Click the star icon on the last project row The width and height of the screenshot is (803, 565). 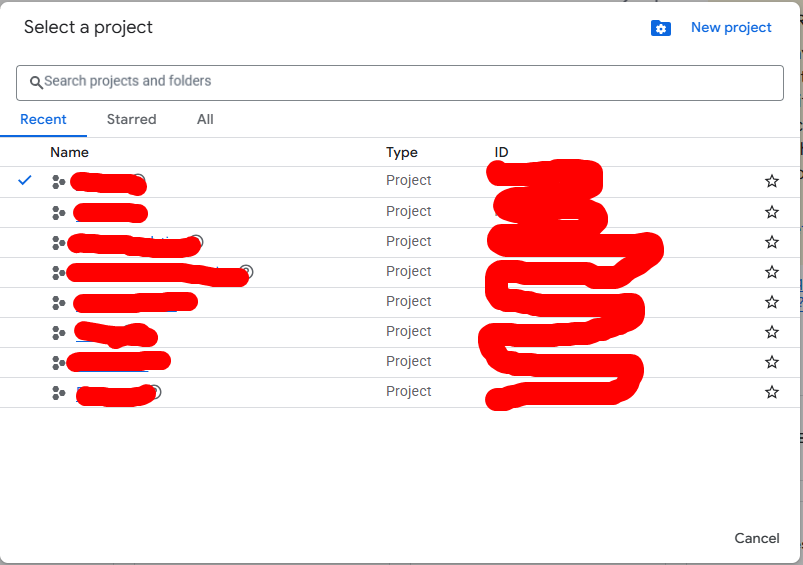pos(771,392)
